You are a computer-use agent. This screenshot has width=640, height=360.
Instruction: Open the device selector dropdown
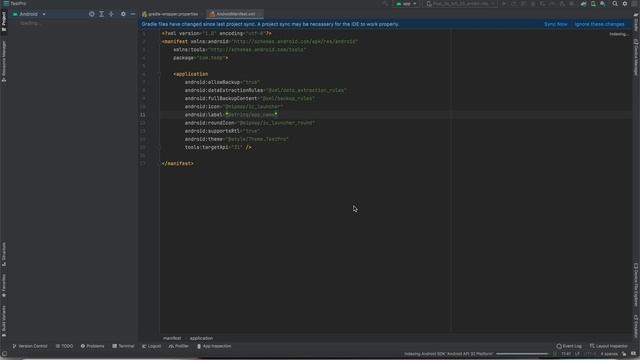click(x=460, y=4)
